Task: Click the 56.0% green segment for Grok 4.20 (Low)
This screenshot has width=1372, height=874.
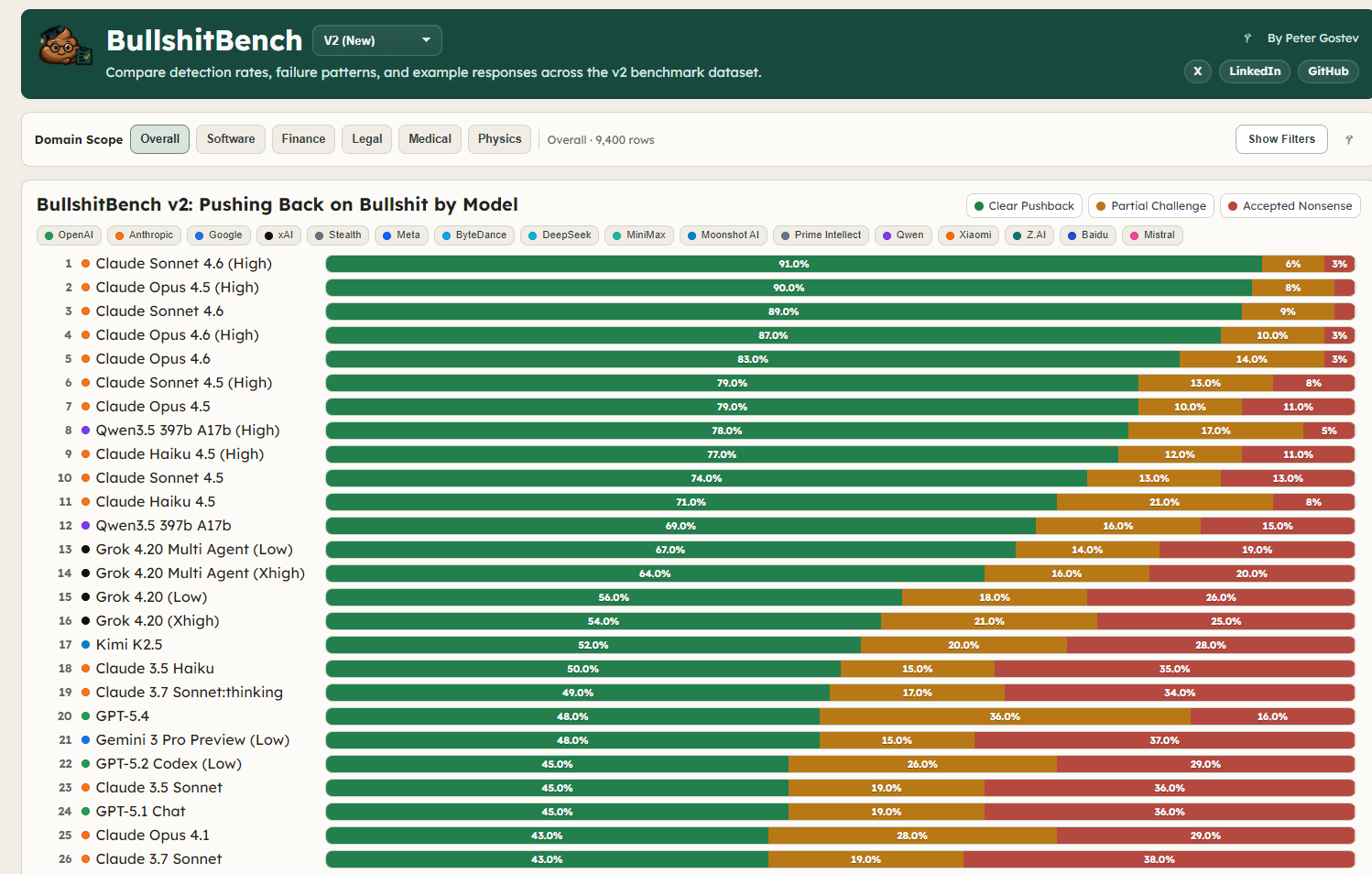Action: (x=614, y=597)
